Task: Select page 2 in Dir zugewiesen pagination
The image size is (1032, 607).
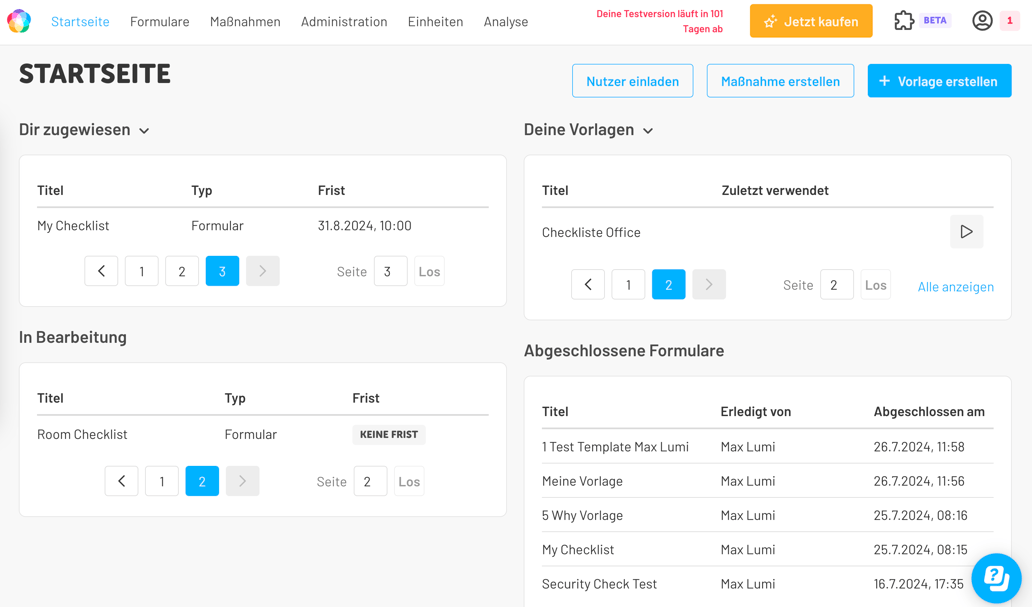Action: point(182,270)
